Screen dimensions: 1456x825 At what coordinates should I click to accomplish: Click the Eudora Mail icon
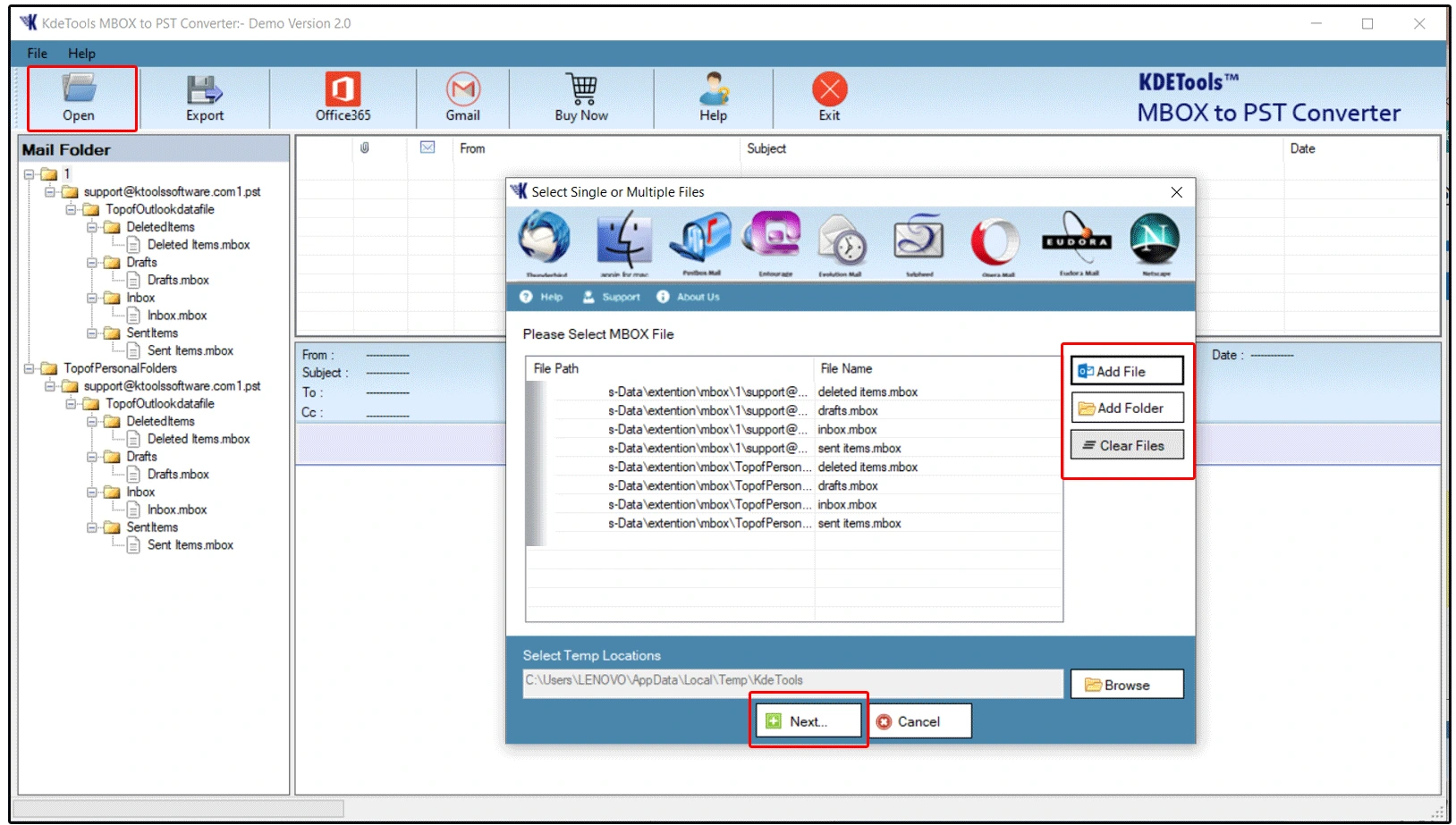pos(1077,243)
